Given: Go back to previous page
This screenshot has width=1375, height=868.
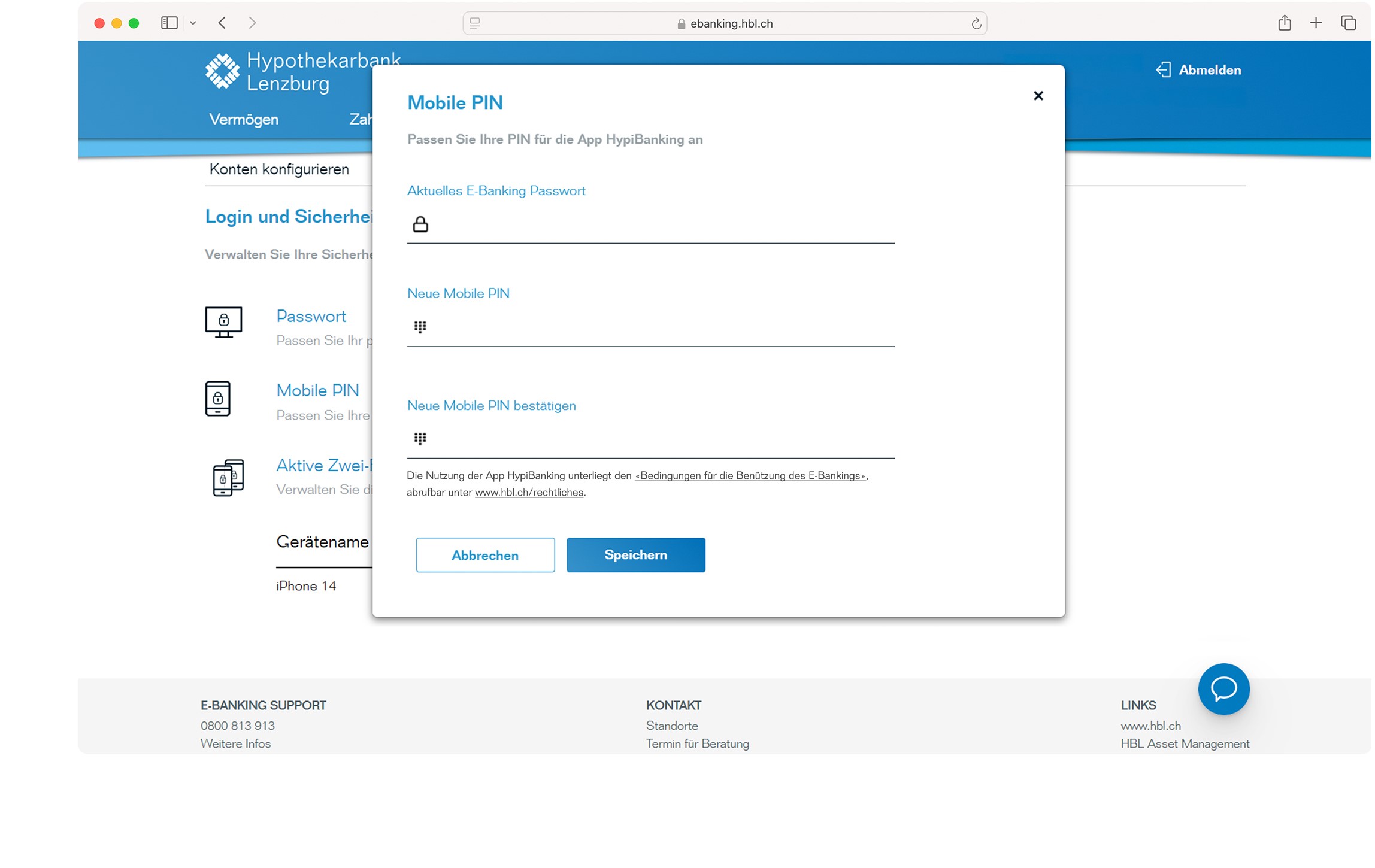Looking at the screenshot, I should coord(223,23).
